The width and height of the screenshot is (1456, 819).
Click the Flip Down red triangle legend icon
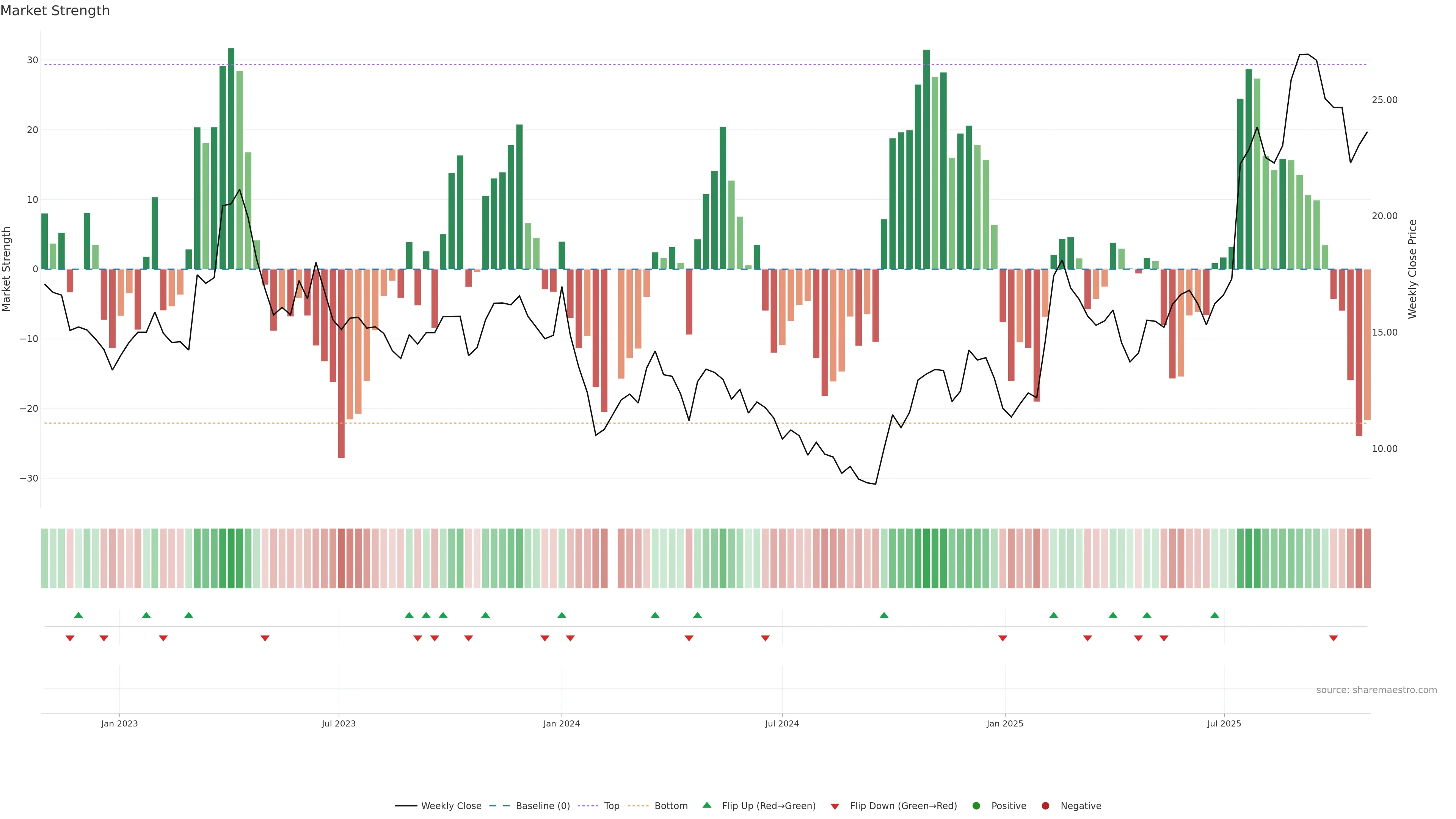835,806
